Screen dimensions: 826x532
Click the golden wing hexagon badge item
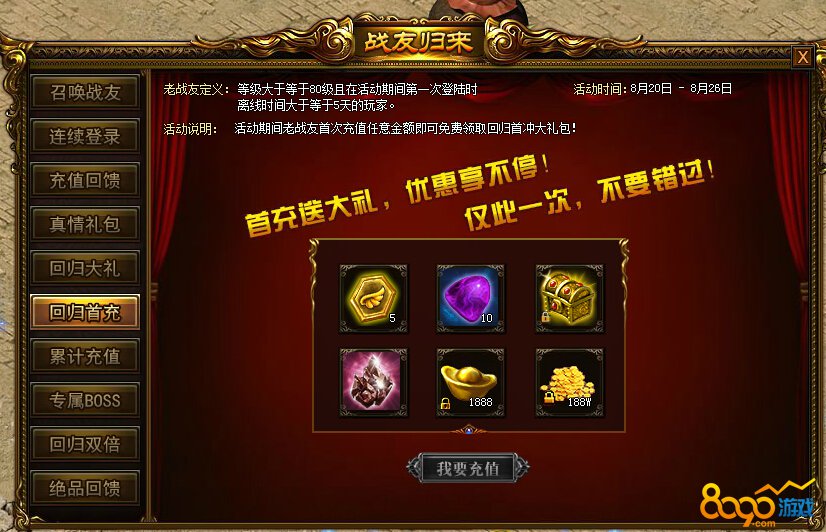pyautogui.click(x=373, y=299)
